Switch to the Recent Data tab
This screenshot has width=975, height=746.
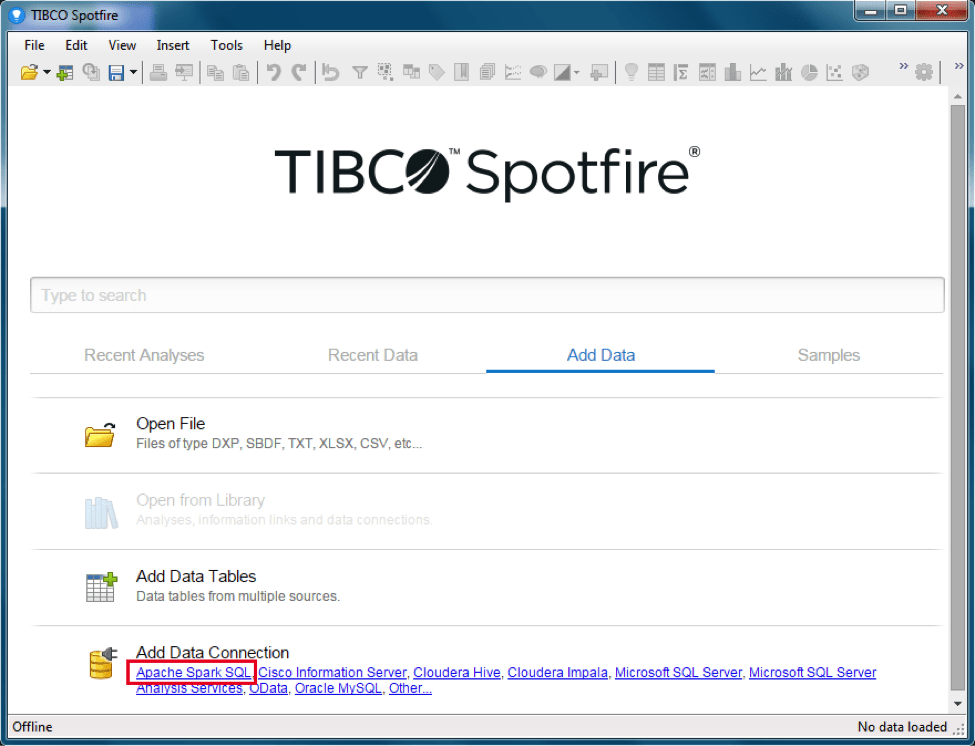[x=372, y=355]
